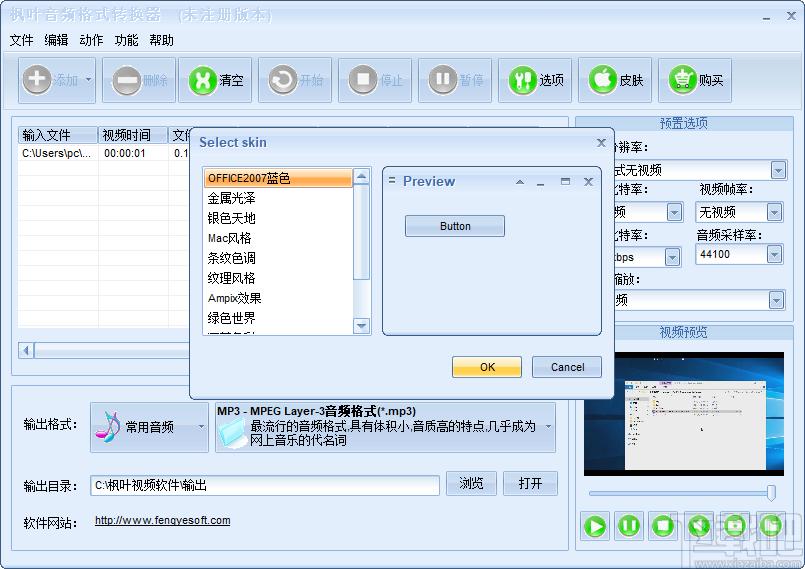The height and width of the screenshot is (569, 805).
Task: Open the 常用音频 output format category dropdown
Action: 149,427
